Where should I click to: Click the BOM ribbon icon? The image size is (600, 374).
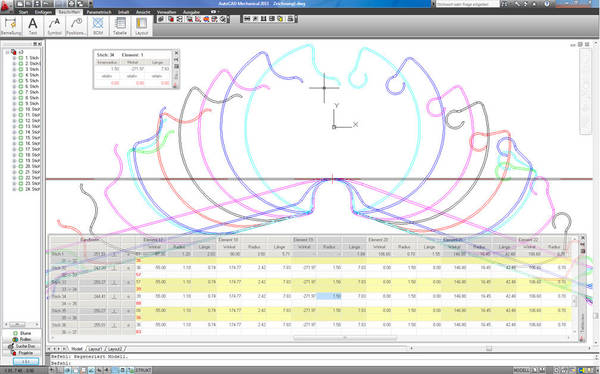coord(98,26)
